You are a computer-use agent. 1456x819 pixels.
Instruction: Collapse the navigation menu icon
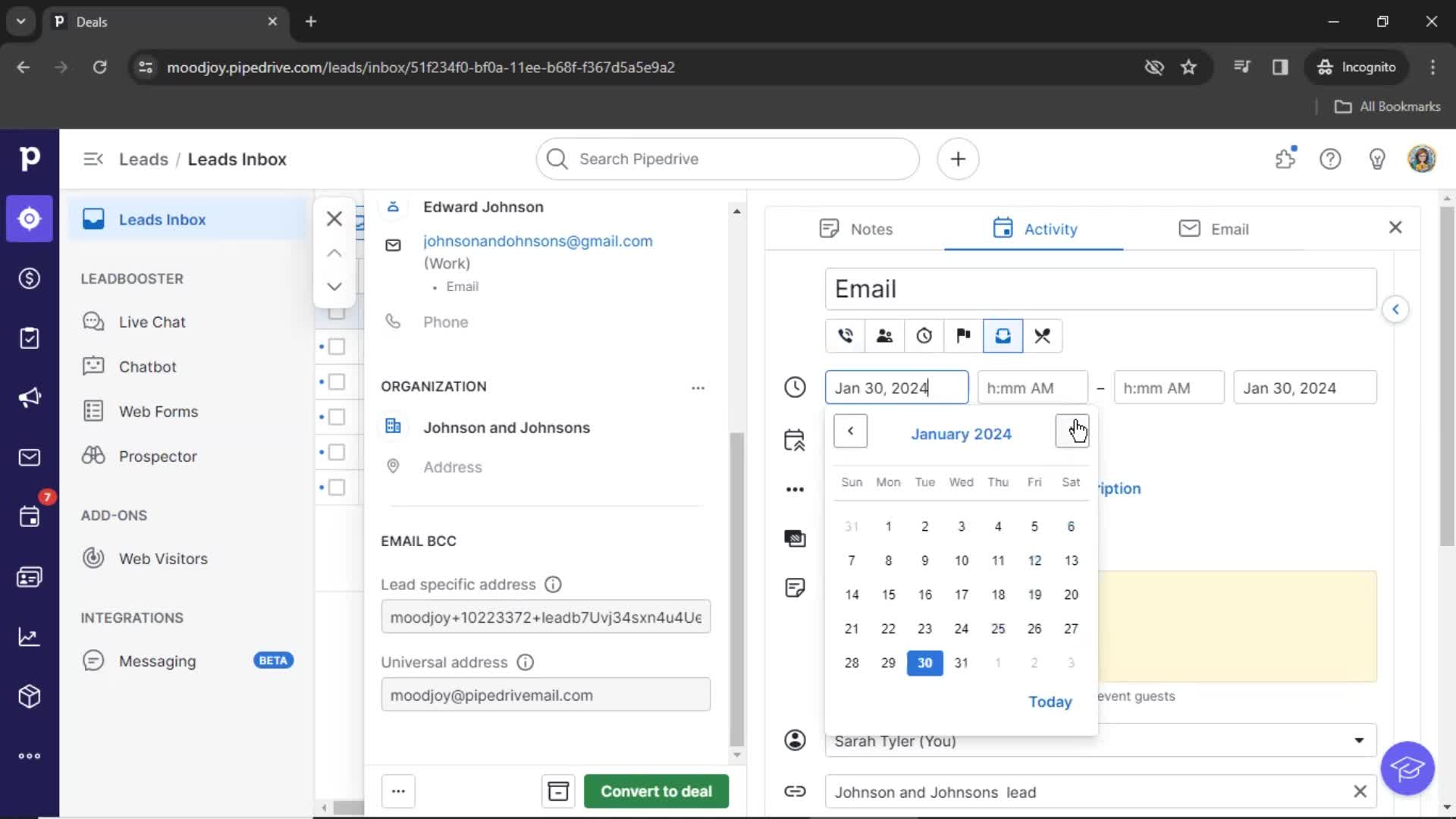pos(93,159)
